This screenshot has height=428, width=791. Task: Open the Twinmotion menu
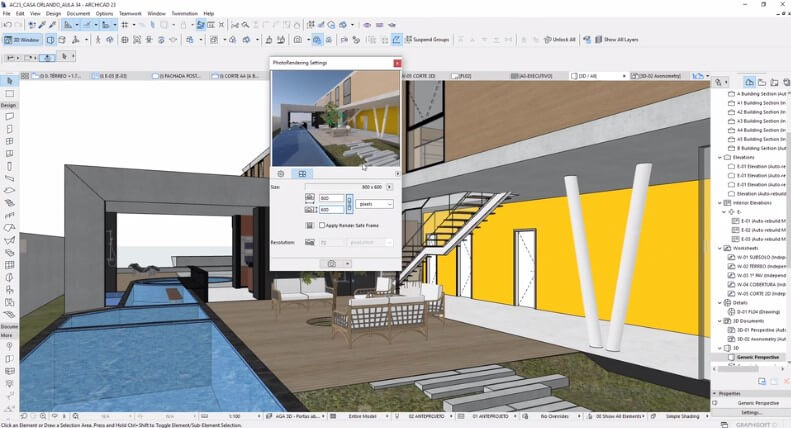coord(185,14)
